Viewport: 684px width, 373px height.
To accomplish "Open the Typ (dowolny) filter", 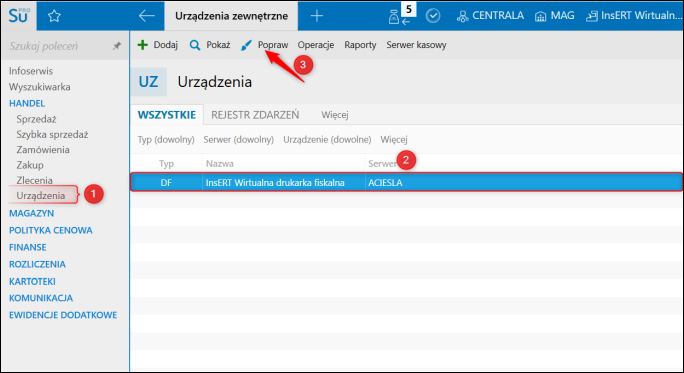I will [166, 140].
